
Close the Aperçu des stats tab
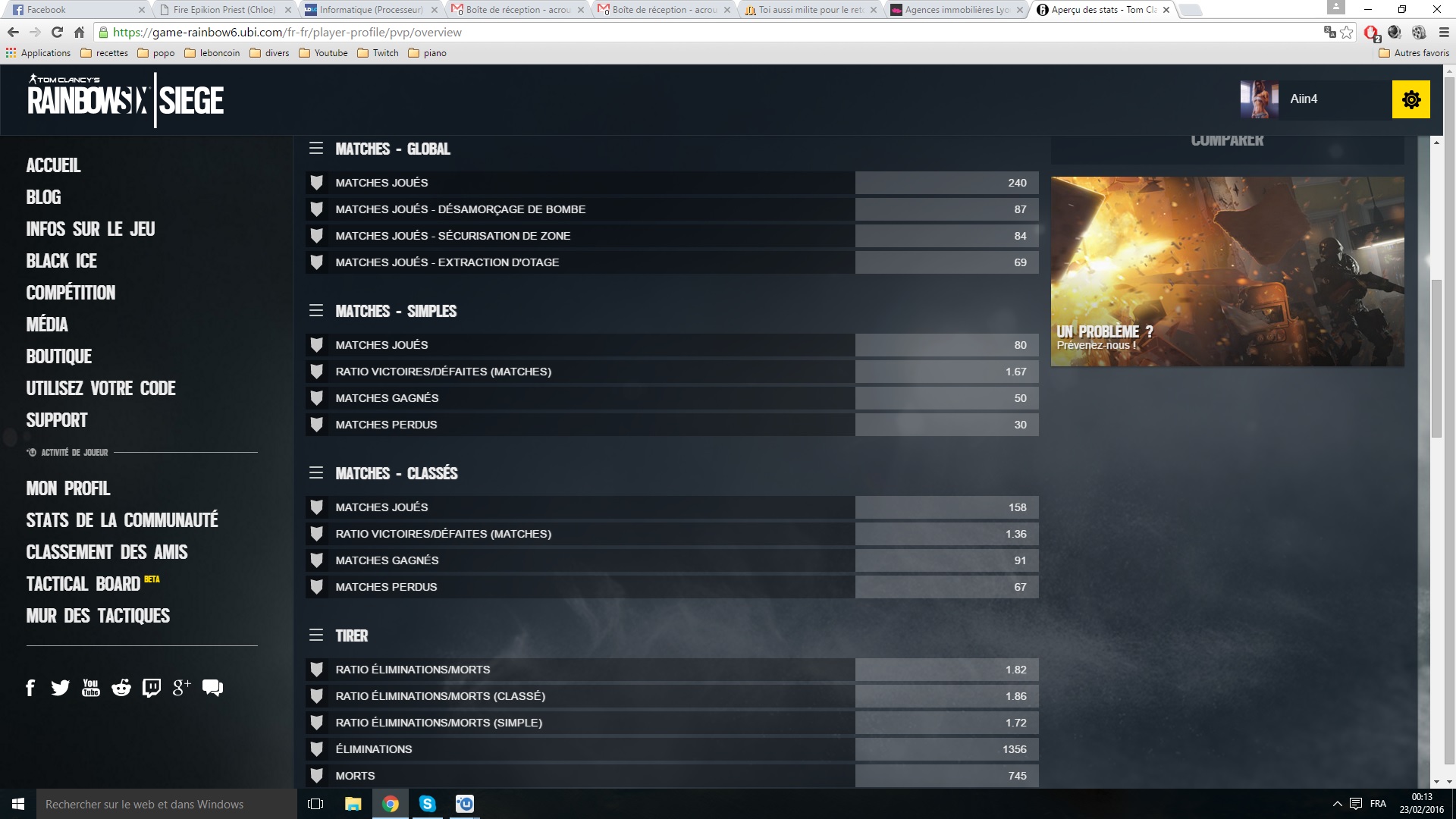click(1166, 10)
